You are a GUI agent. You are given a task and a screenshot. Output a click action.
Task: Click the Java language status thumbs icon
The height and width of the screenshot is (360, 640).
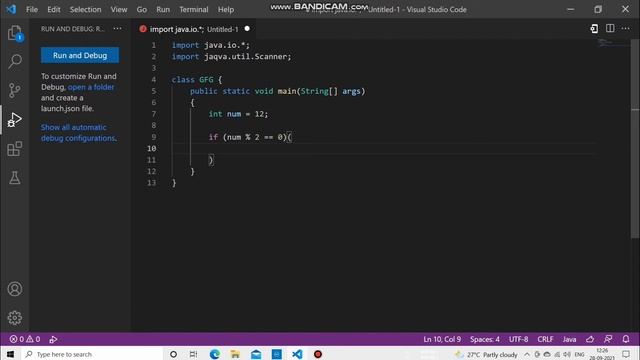click(590, 339)
